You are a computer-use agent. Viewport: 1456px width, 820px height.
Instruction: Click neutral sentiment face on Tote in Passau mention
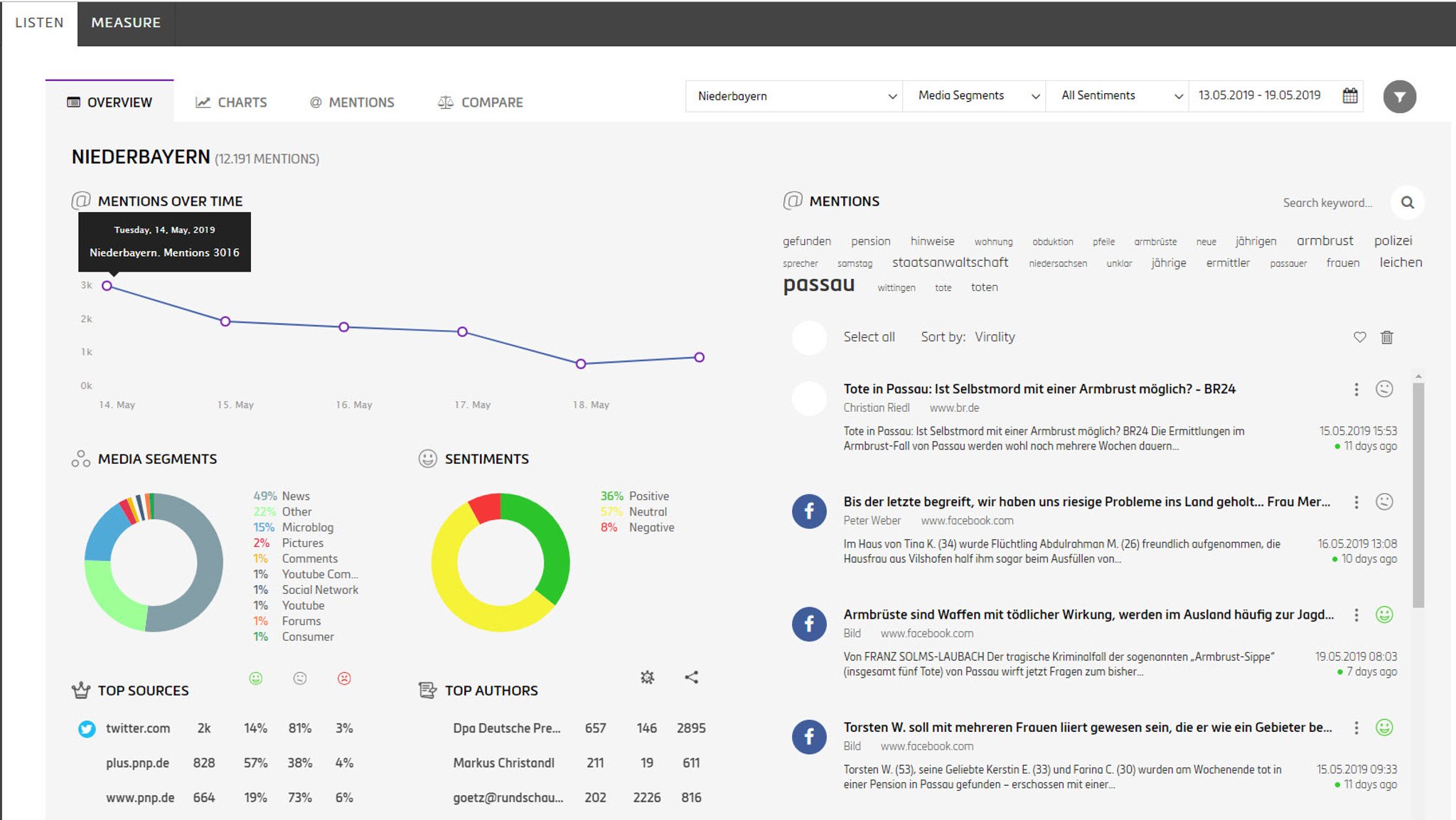pyautogui.click(x=1383, y=389)
